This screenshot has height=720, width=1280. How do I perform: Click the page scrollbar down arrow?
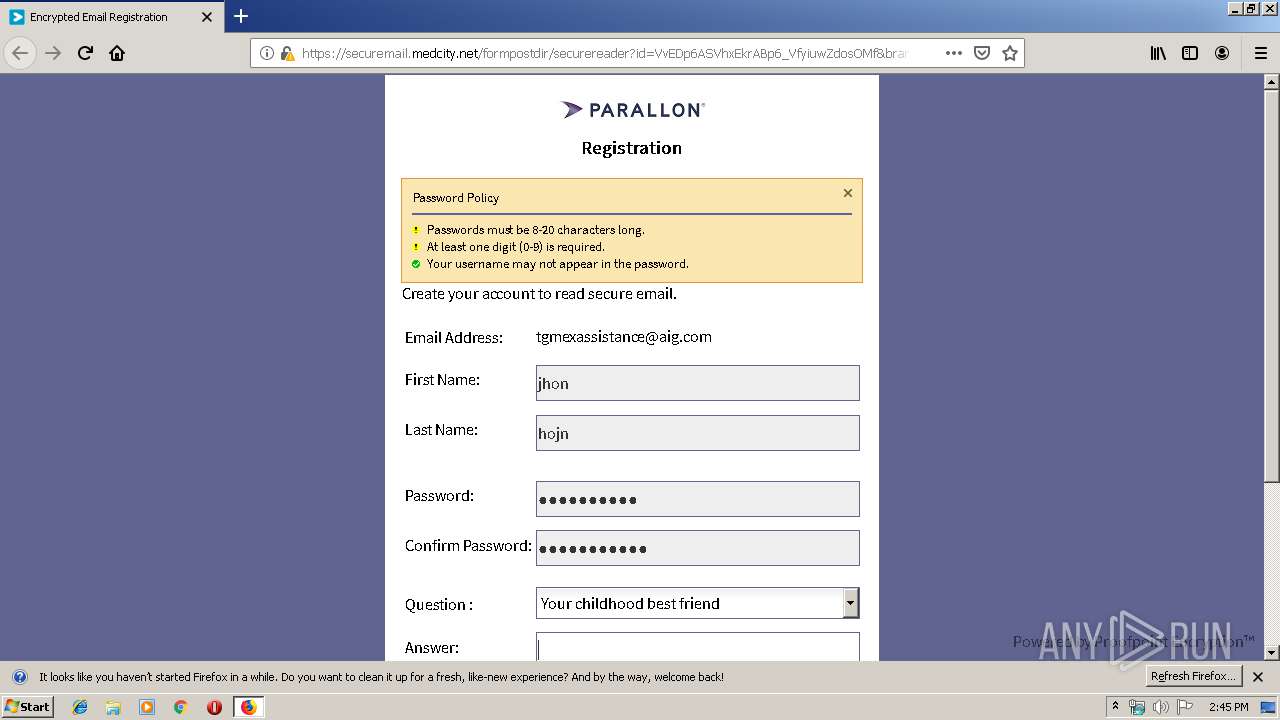click(x=1271, y=652)
